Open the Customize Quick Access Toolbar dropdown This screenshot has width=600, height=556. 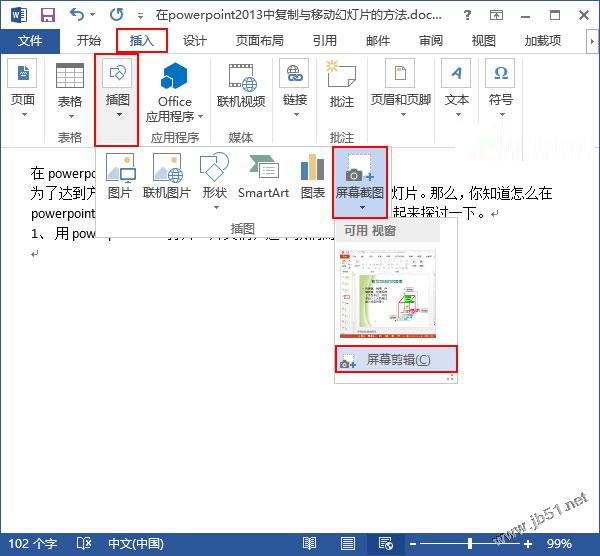(x=140, y=16)
